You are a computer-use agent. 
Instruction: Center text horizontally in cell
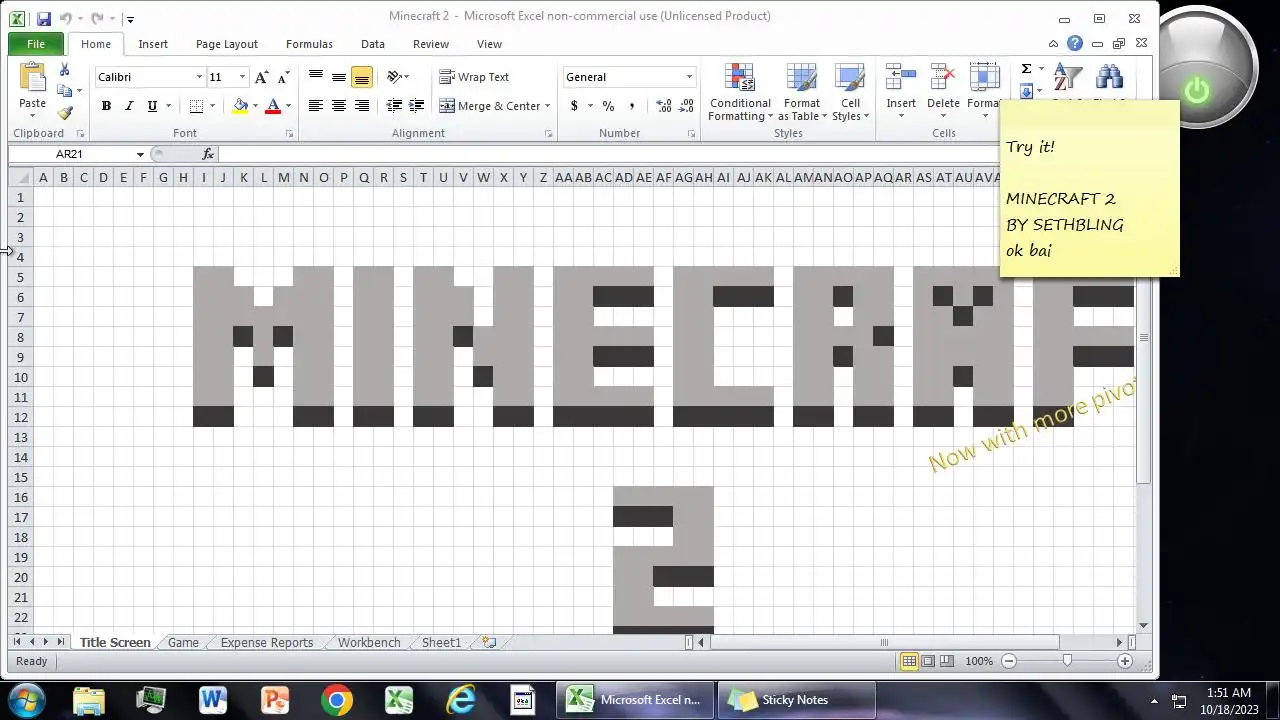339,106
